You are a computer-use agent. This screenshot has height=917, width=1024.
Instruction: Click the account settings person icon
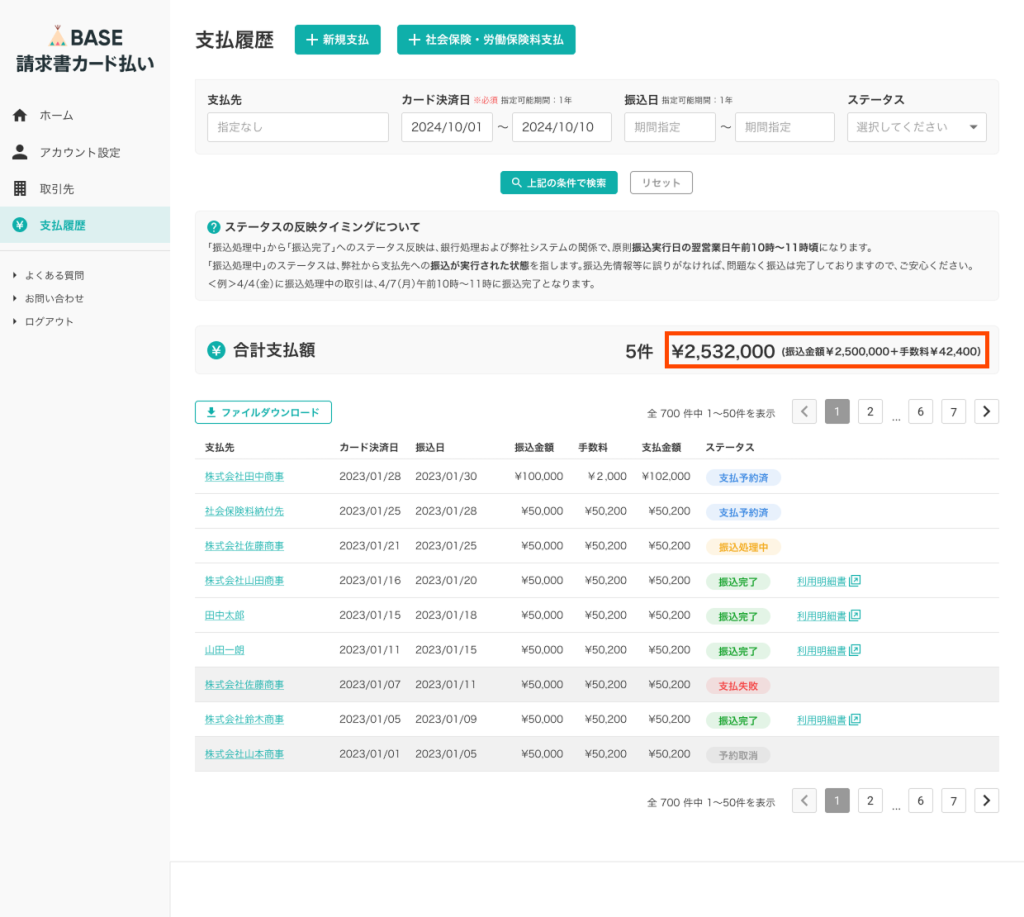click(x=20, y=152)
